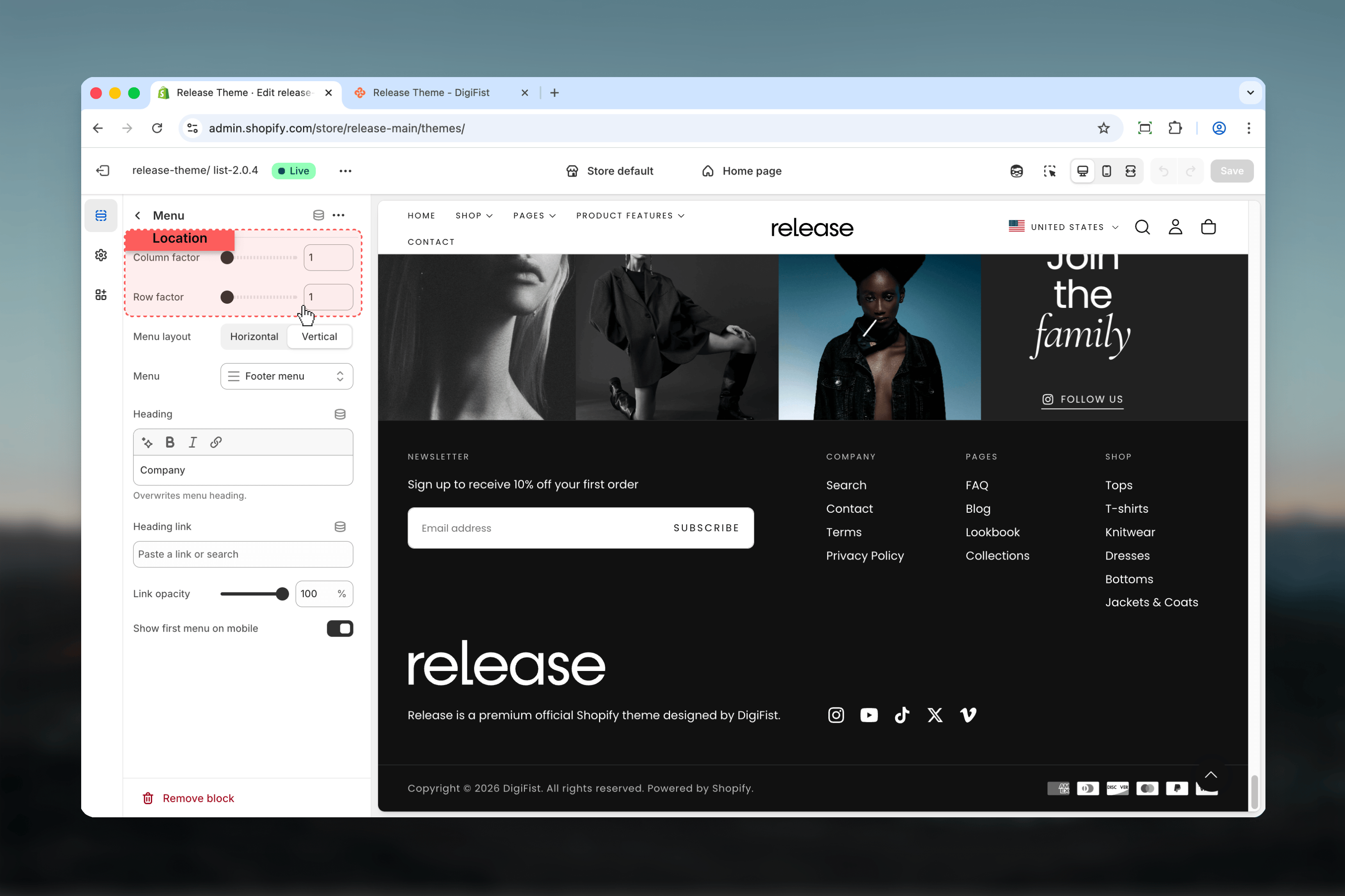Click YouTube icon in footer
Image resolution: width=1345 pixels, height=896 pixels.
[x=869, y=715]
